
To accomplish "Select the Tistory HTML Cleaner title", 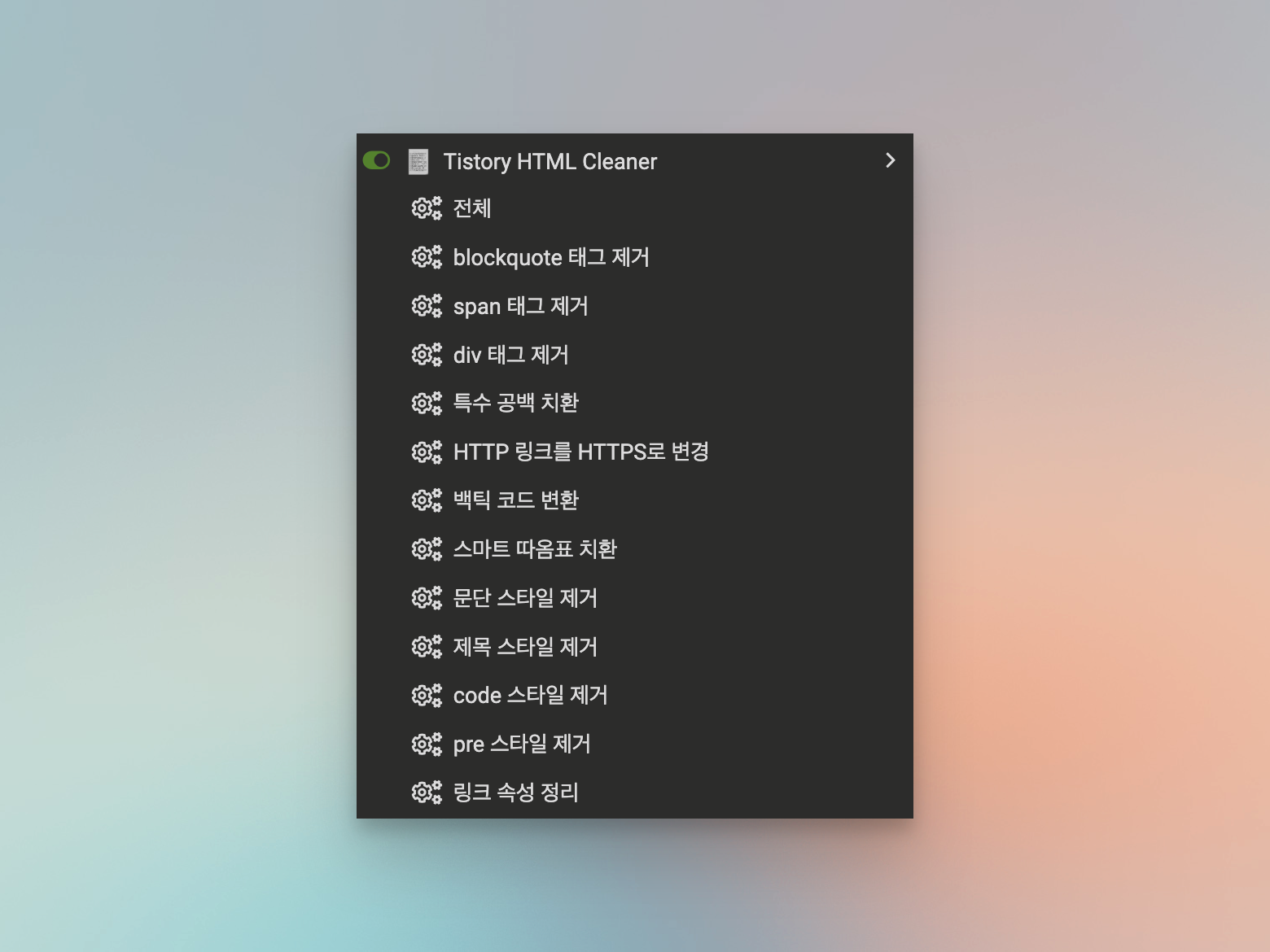I will [x=550, y=161].
